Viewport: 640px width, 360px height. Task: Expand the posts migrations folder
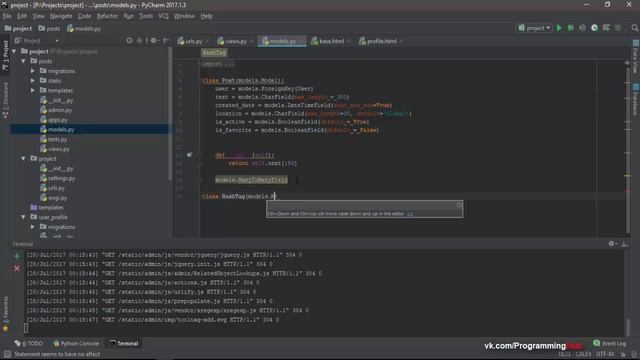(x=33, y=71)
